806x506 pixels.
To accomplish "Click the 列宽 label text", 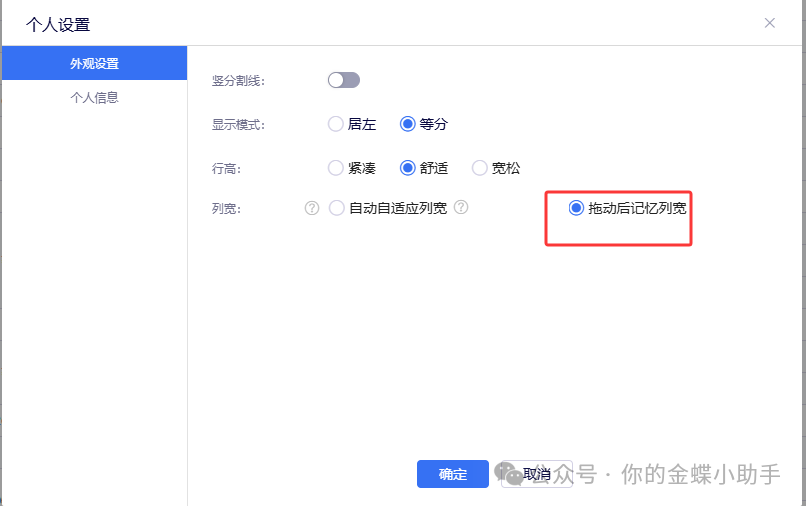I will [227, 209].
